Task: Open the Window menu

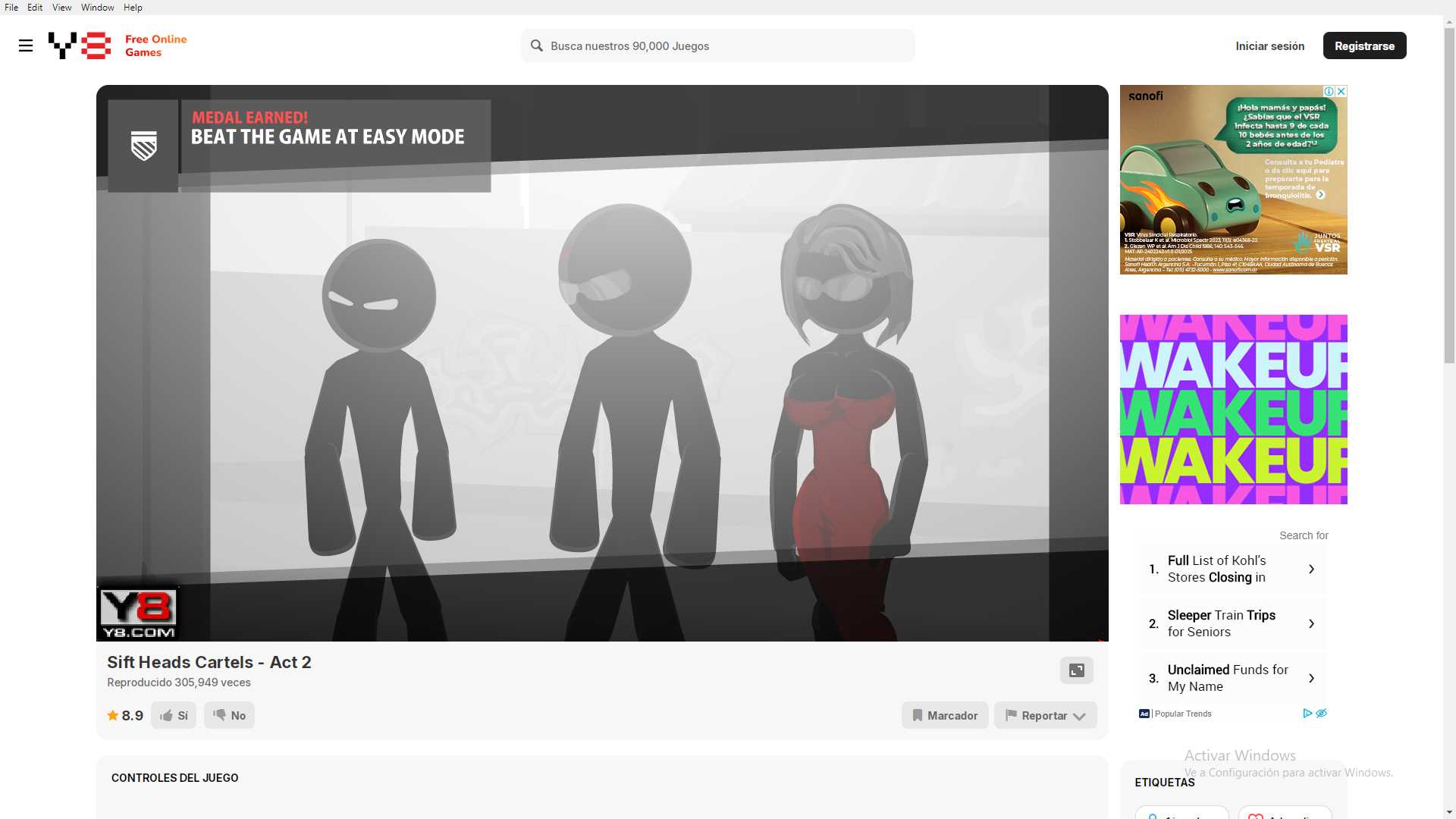Action: [x=97, y=8]
